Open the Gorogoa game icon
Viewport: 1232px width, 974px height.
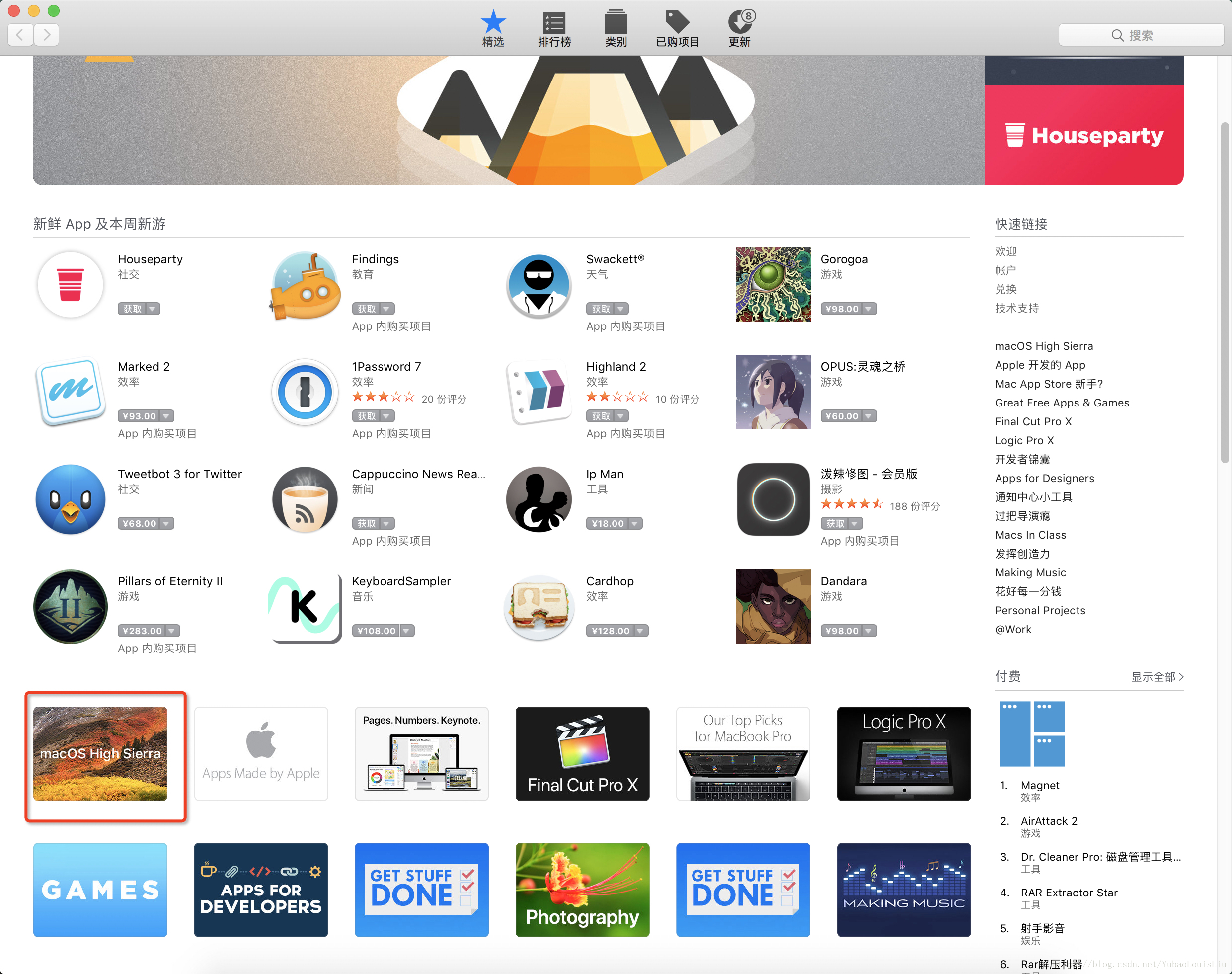click(773, 285)
